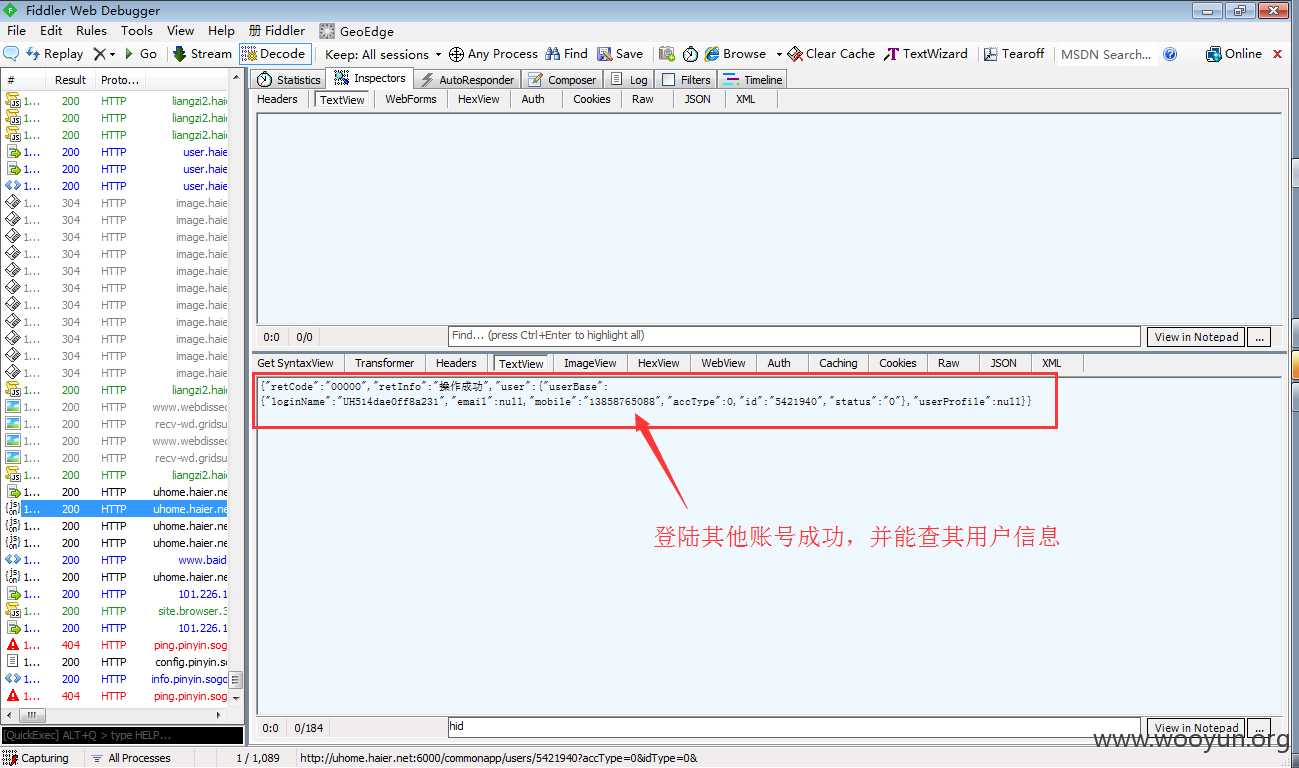Select response WebView tab

[x=723, y=363]
